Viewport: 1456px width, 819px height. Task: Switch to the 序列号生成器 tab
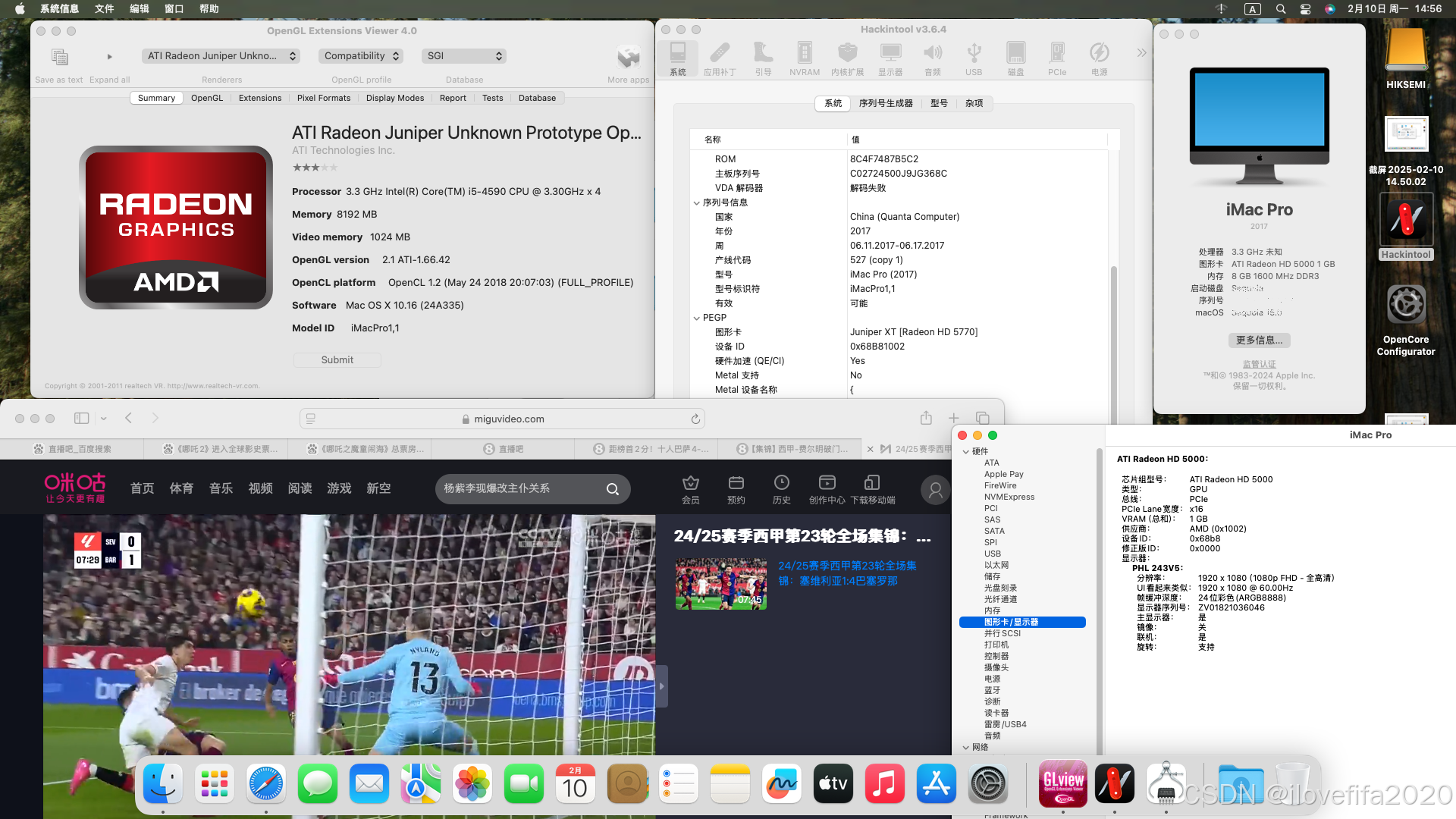(x=885, y=103)
